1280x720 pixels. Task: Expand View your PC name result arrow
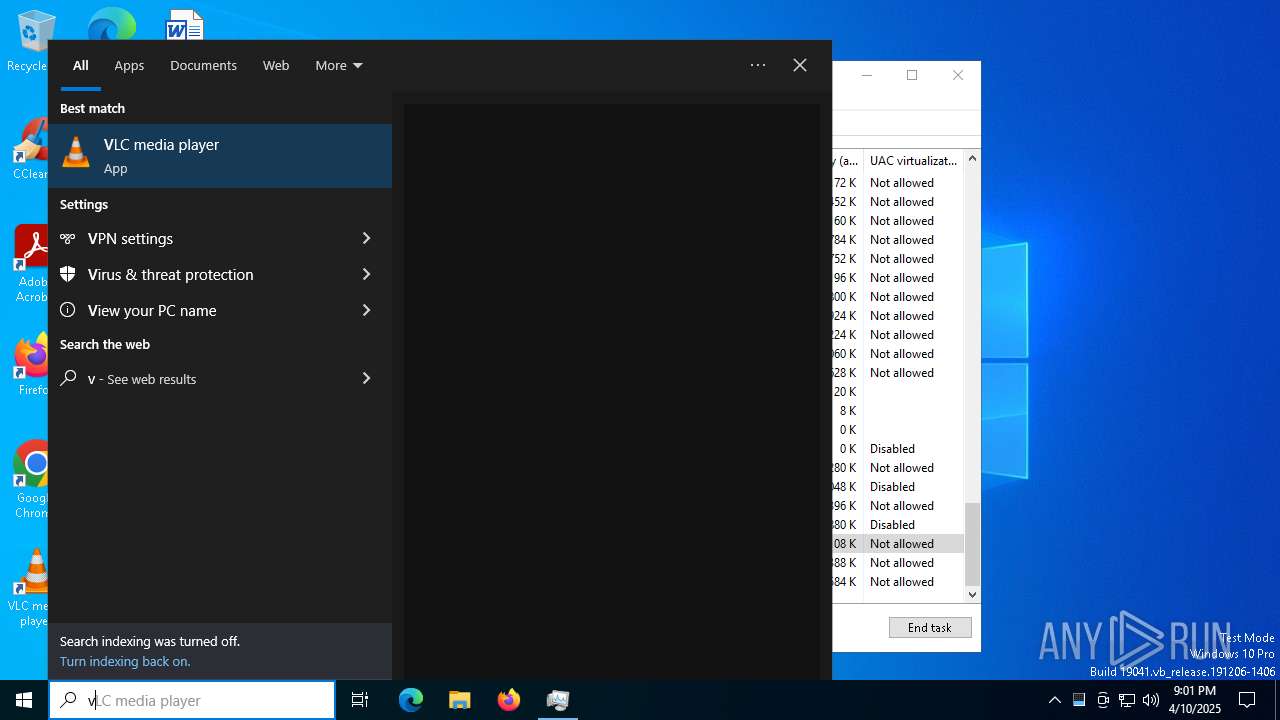pyautogui.click(x=366, y=310)
